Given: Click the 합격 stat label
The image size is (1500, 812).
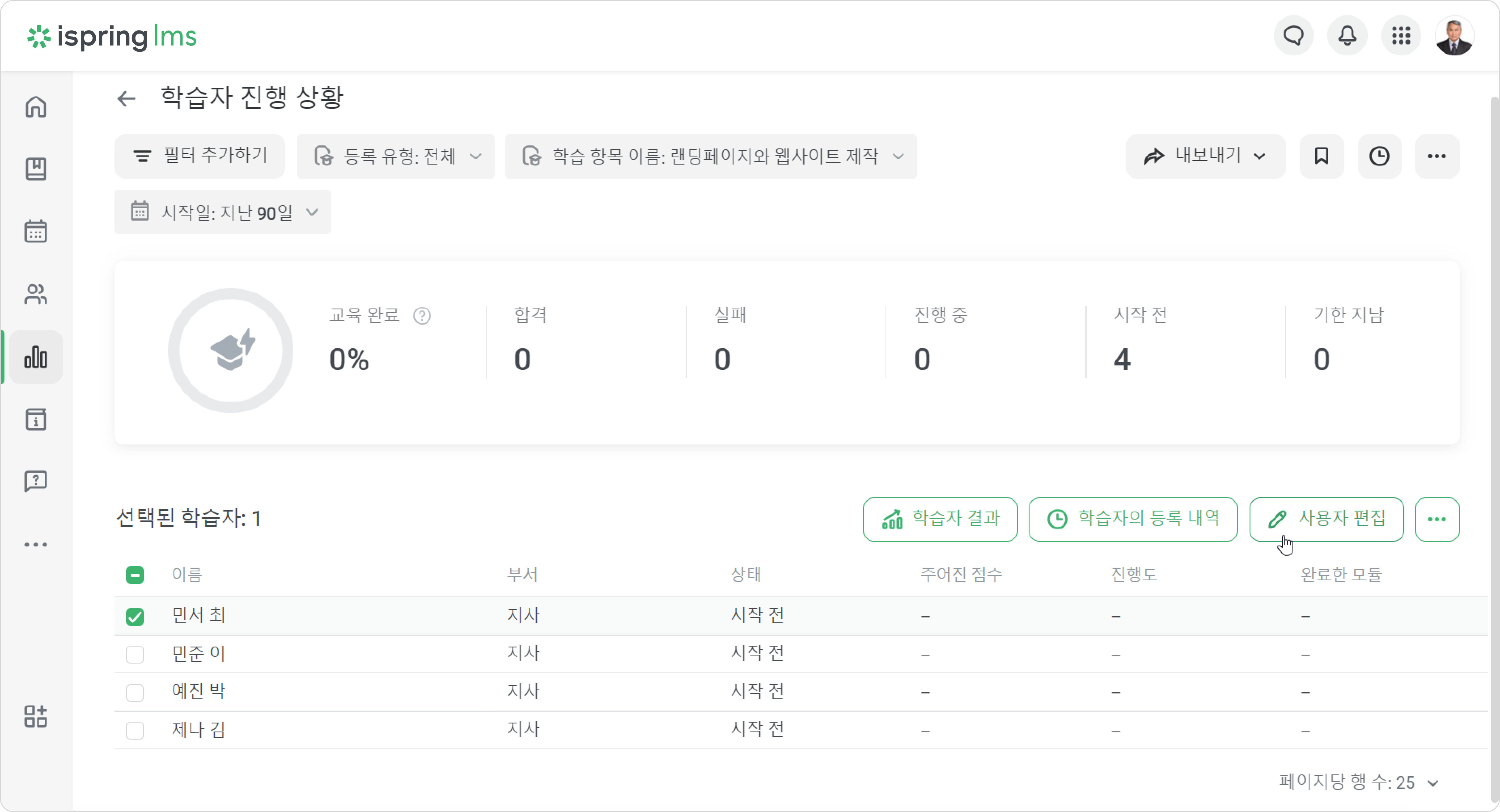Looking at the screenshot, I should tap(530, 315).
